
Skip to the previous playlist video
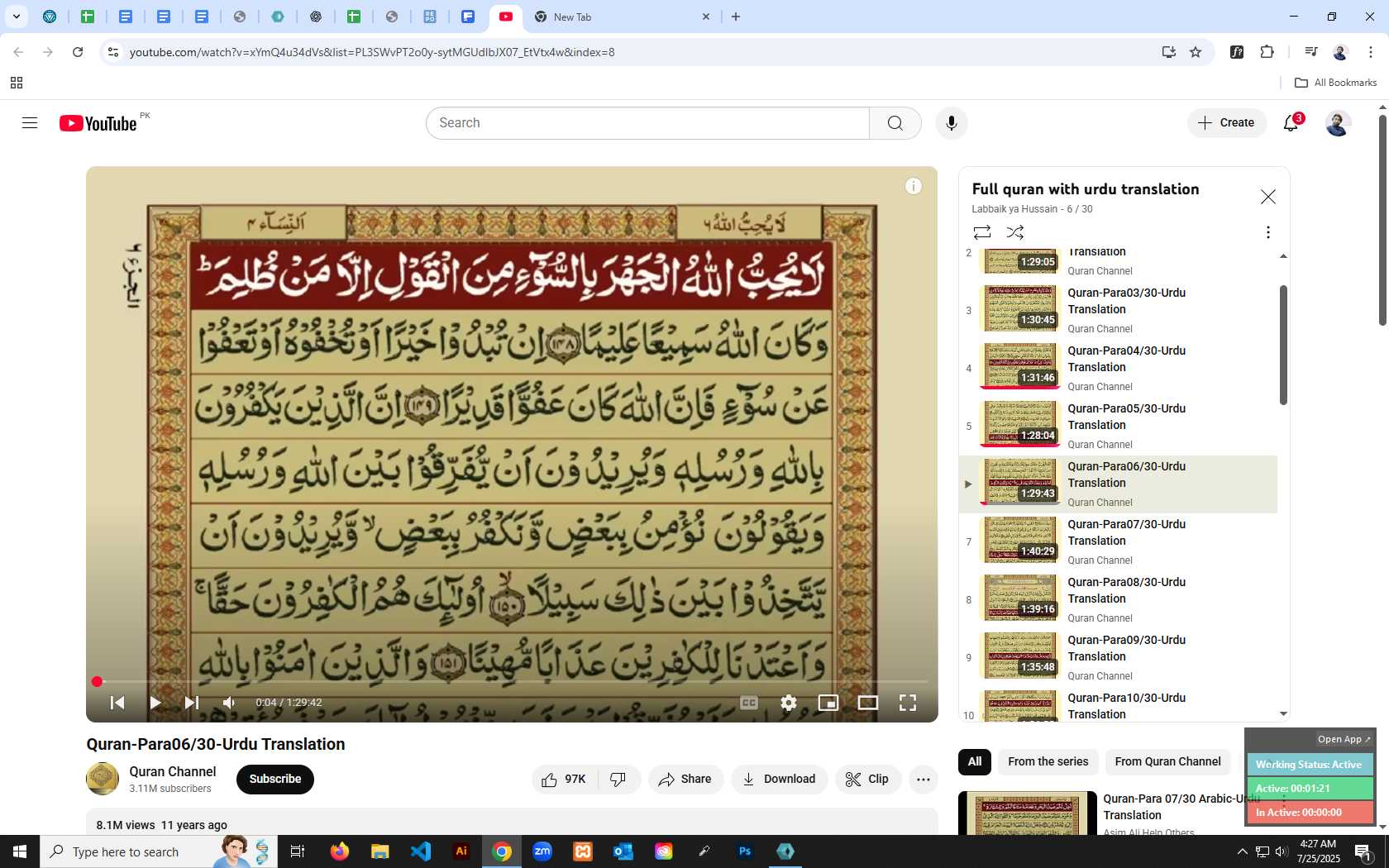coord(117,703)
